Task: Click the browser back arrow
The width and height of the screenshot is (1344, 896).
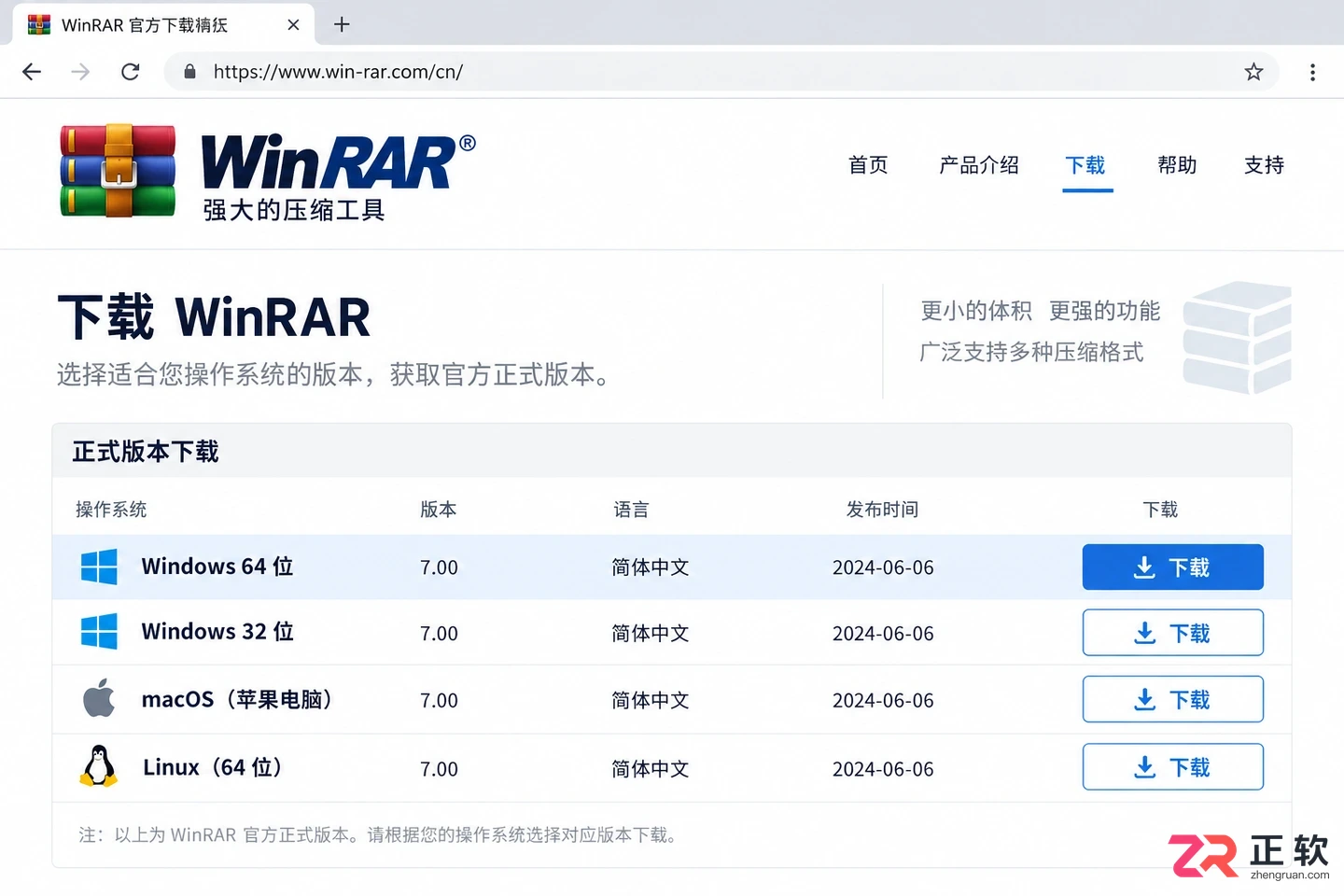Action: point(32,72)
